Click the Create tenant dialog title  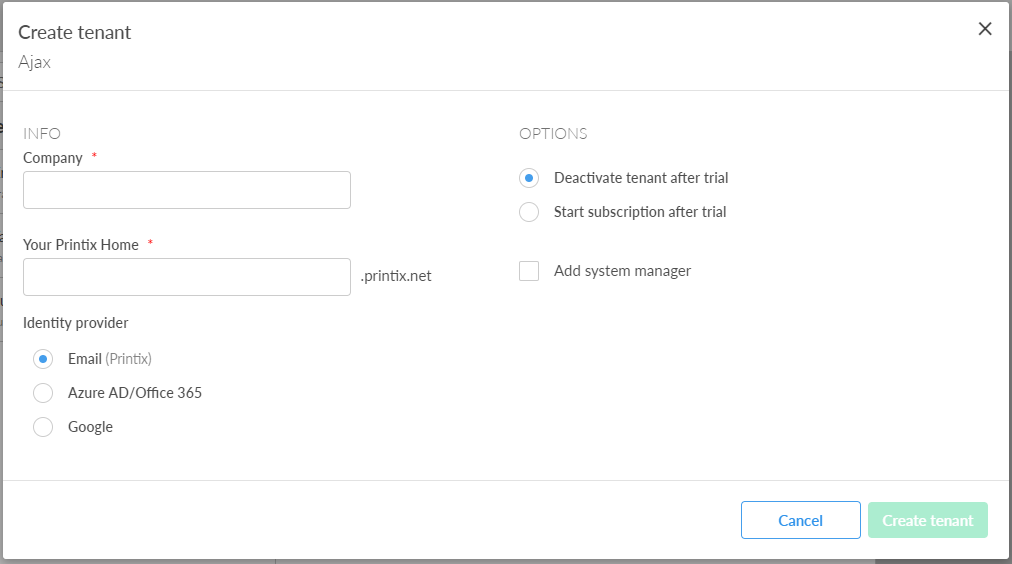pyautogui.click(x=75, y=32)
